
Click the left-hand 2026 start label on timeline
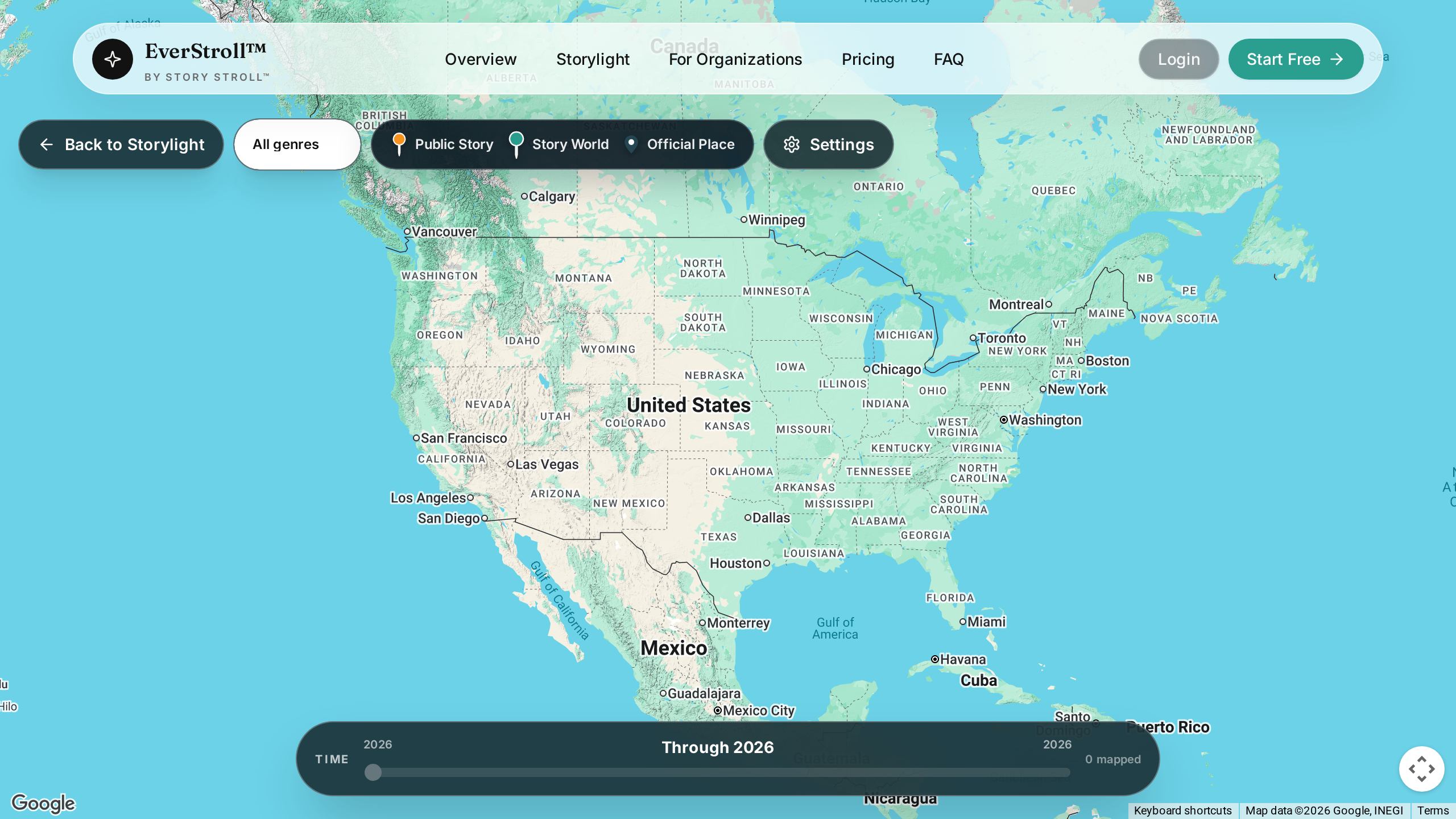coord(378,744)
